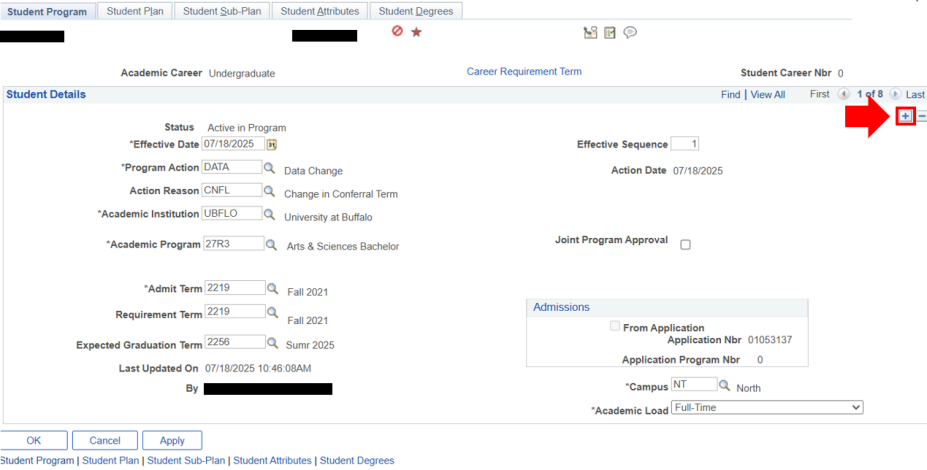Click the Cancel button

coord(105,440)
